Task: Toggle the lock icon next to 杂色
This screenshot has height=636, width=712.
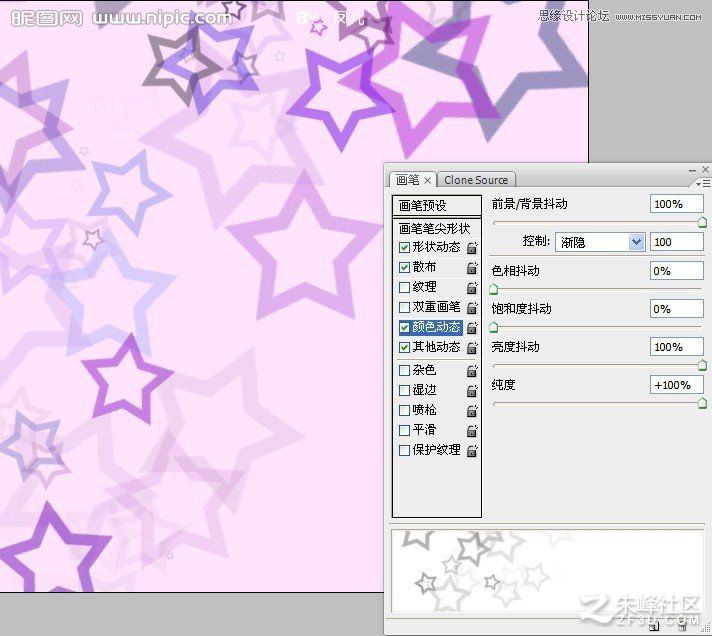Action: [x=472, y=371]
